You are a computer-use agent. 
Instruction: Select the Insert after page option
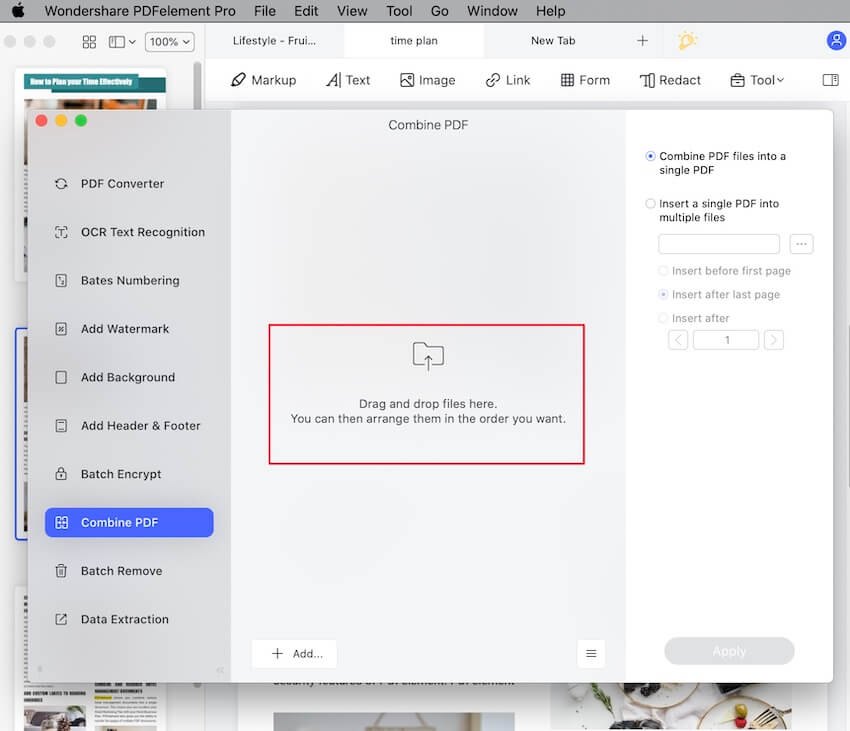click(662, 318)
